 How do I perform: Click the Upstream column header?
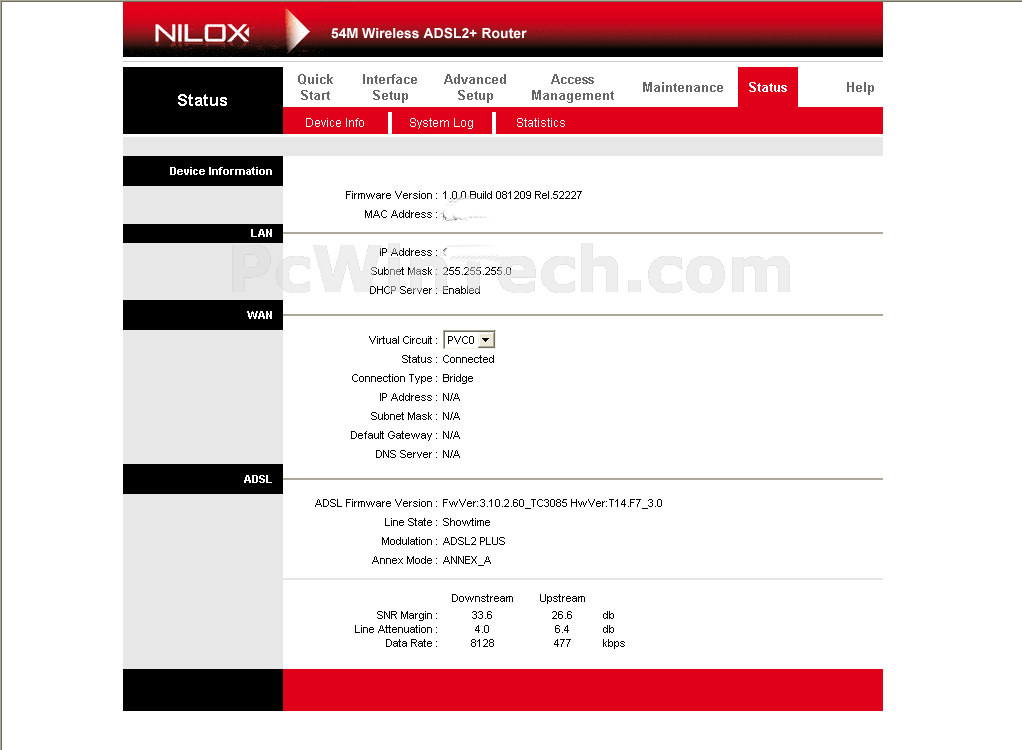pyautogui.click(x=562, y=598)
